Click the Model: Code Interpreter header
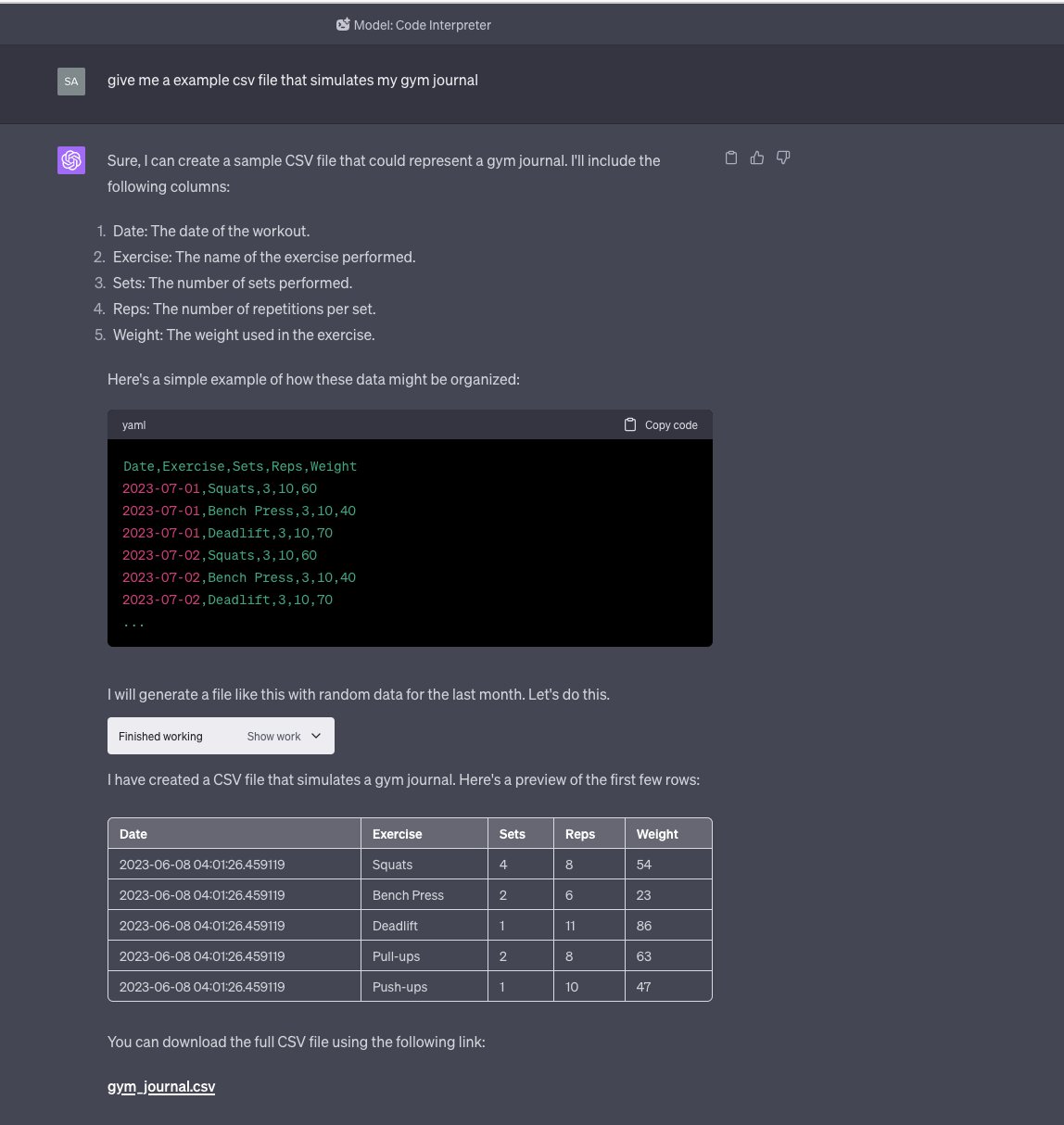This screenshot has width=1064, height=1125. point(413,25)
